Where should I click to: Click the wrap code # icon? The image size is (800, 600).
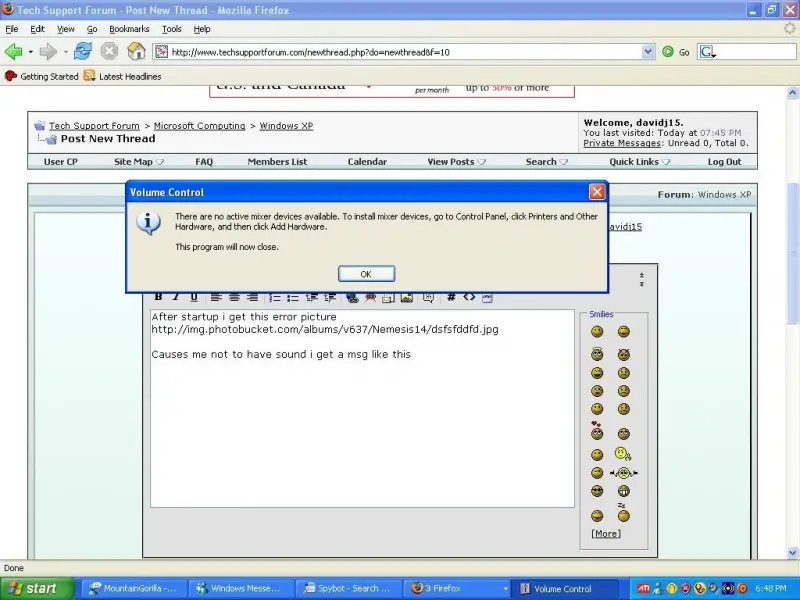(x=451, y=297)
